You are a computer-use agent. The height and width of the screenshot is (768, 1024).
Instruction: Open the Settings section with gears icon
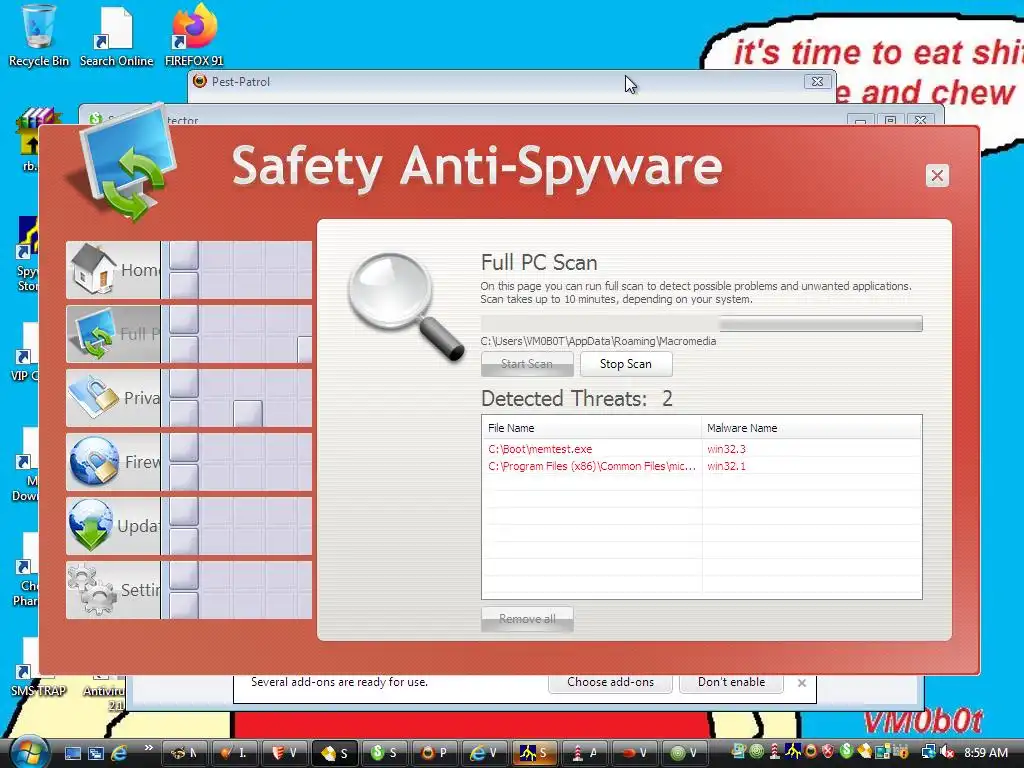pyautogui.click(x=113, y=590)
